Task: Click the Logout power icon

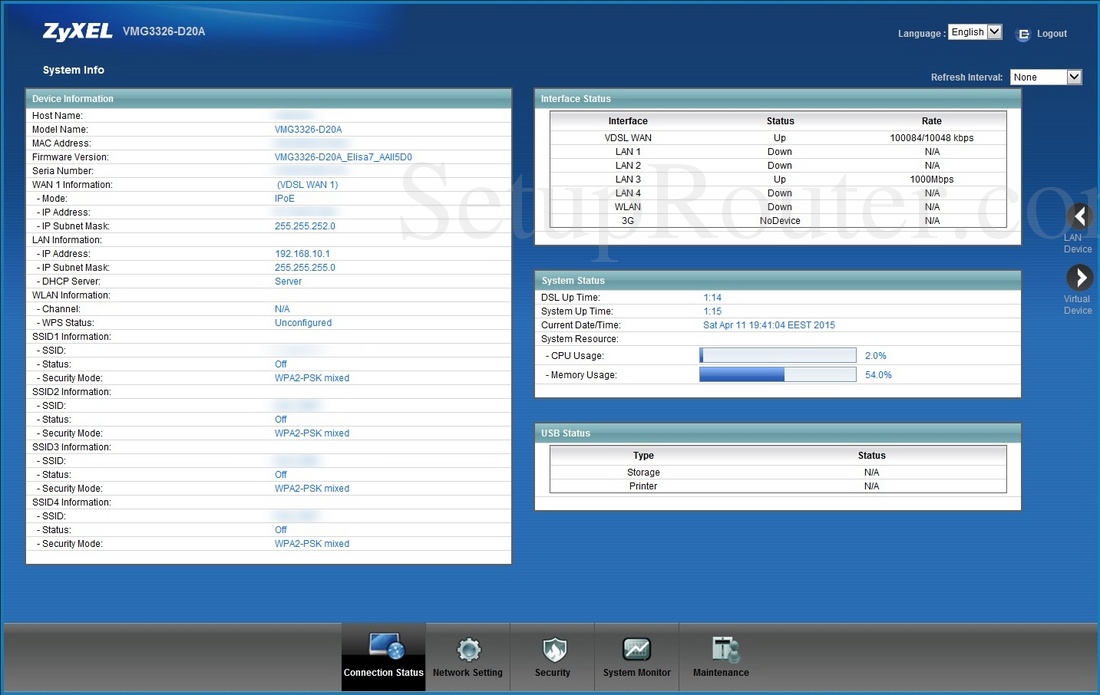Action: [1023, 34]
